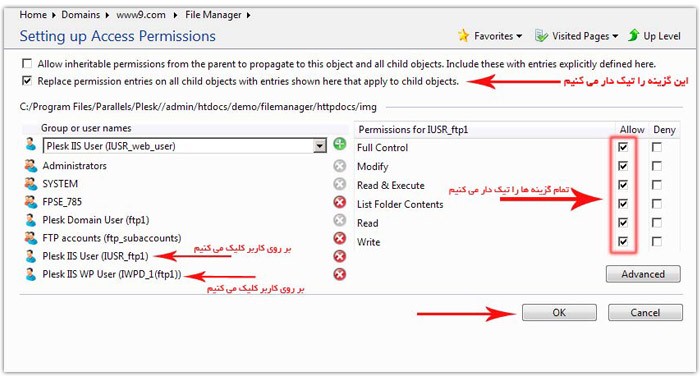
Task: Click the grayed X icon next to Administrators
Action: (340, 166)
